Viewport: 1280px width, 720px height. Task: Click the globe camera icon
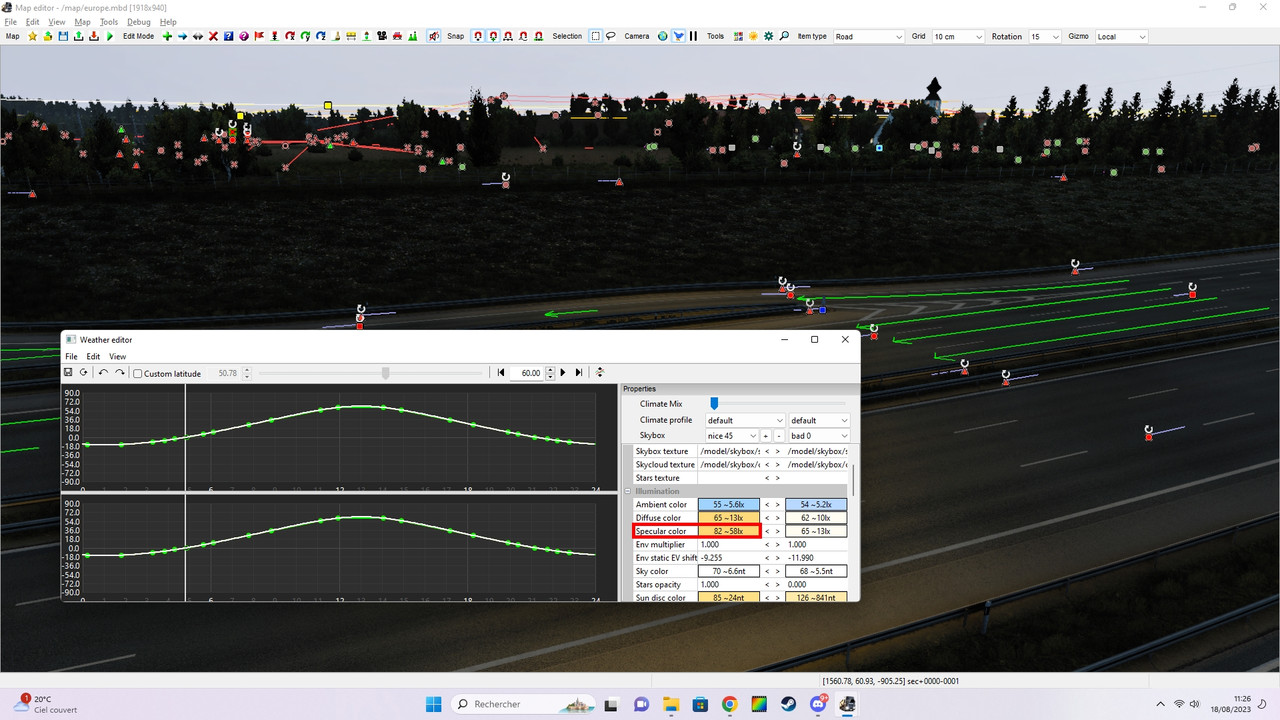[662, 36]
